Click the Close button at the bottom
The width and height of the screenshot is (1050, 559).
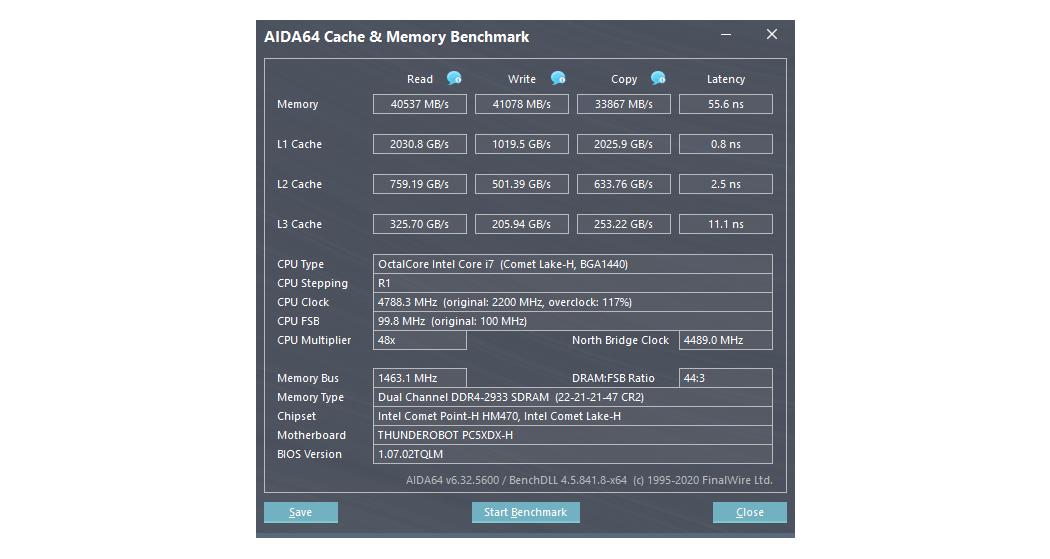[750, 512]
